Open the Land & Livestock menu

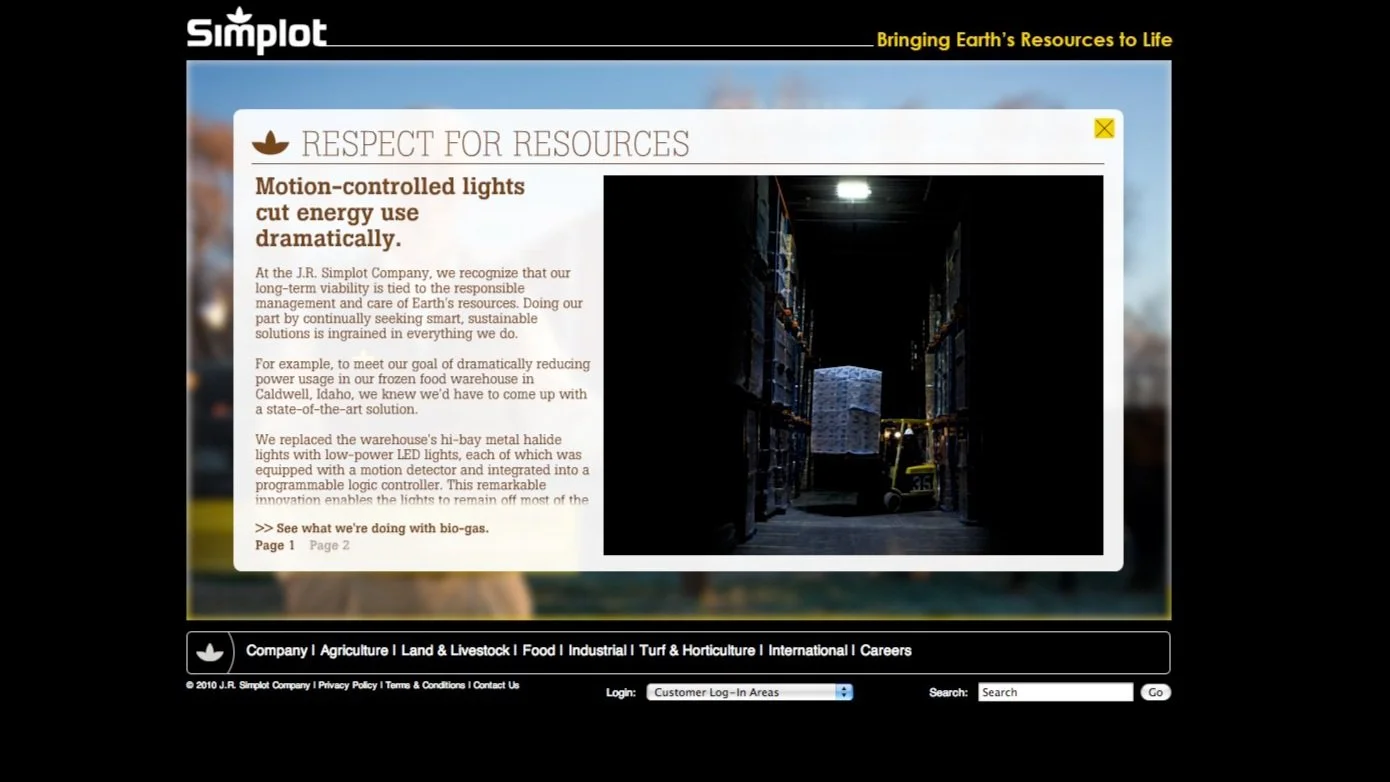[455, 650]
